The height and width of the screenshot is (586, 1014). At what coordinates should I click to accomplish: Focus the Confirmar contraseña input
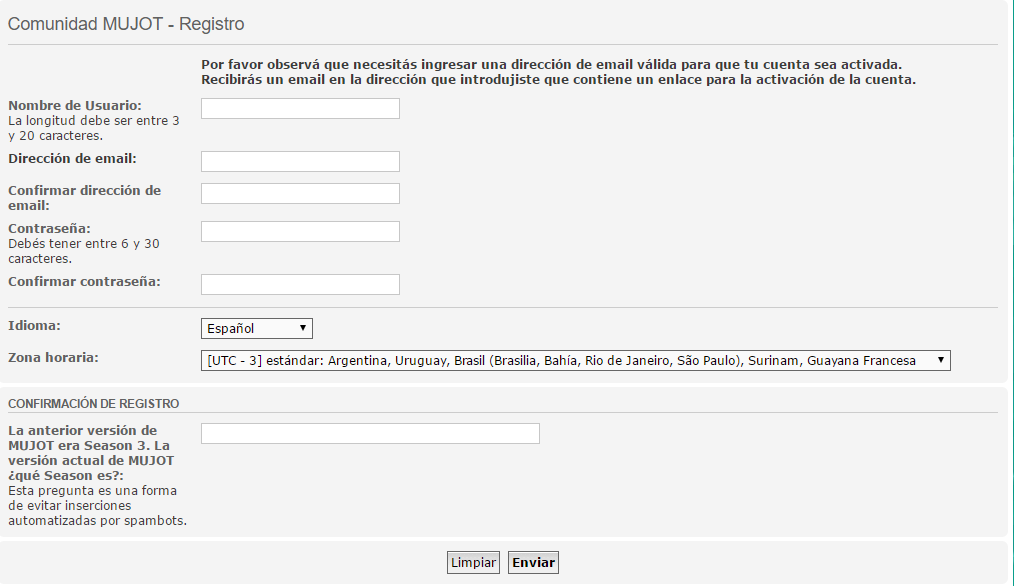pos(300,285)
